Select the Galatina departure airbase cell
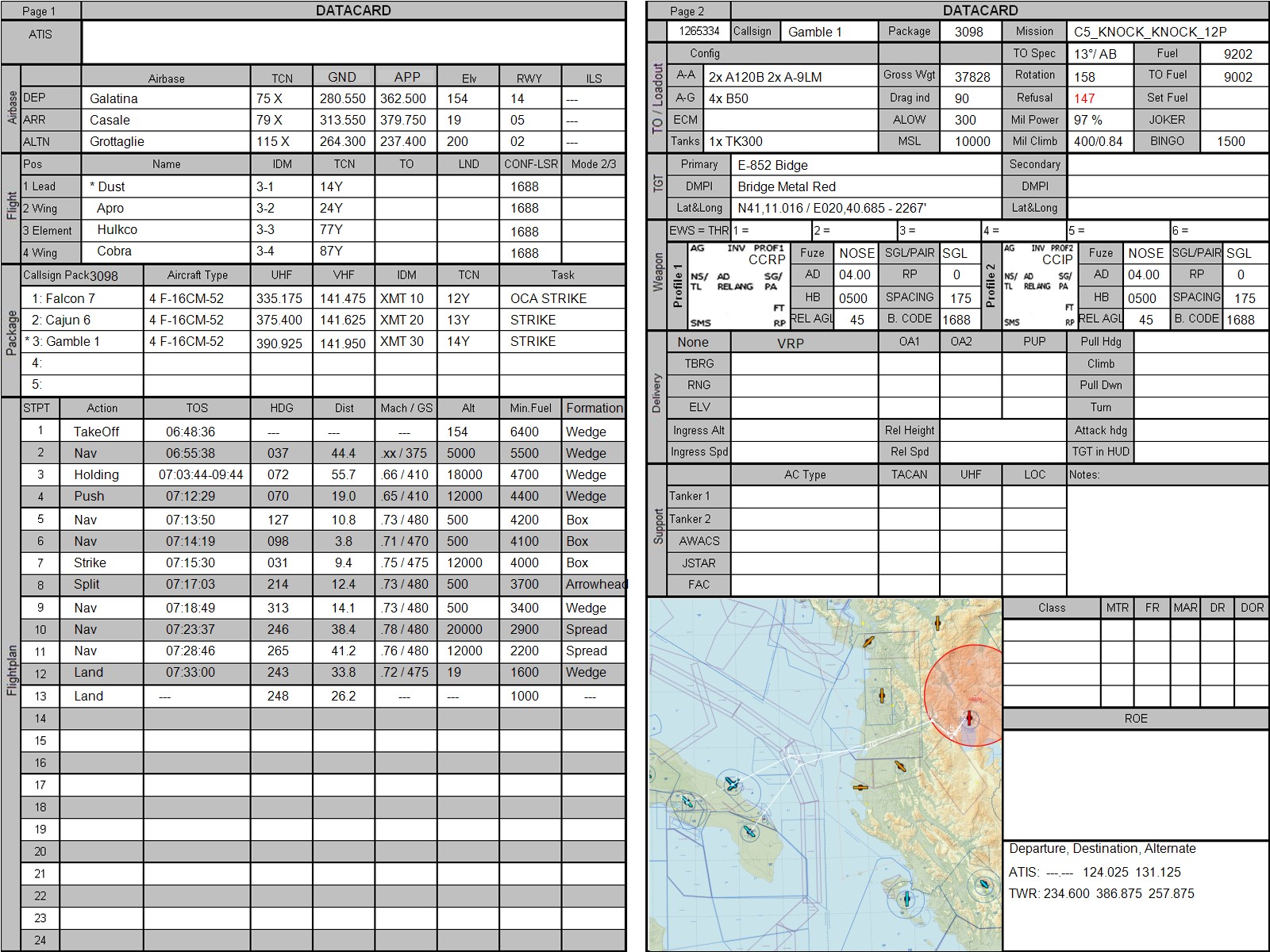This screenshot has height=952, width=1270. (166, 99)
